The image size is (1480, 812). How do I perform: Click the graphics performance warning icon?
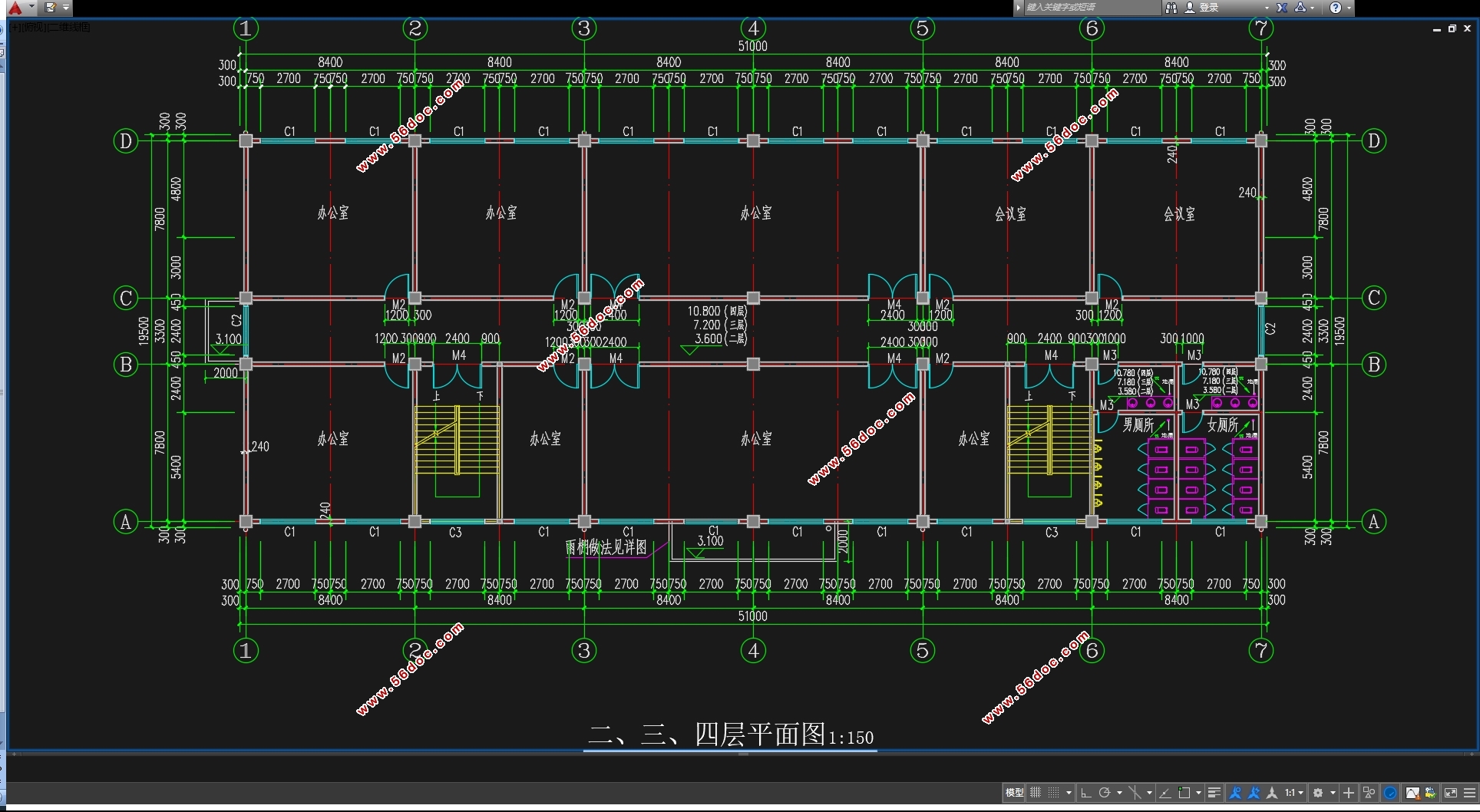[1413, 793]
